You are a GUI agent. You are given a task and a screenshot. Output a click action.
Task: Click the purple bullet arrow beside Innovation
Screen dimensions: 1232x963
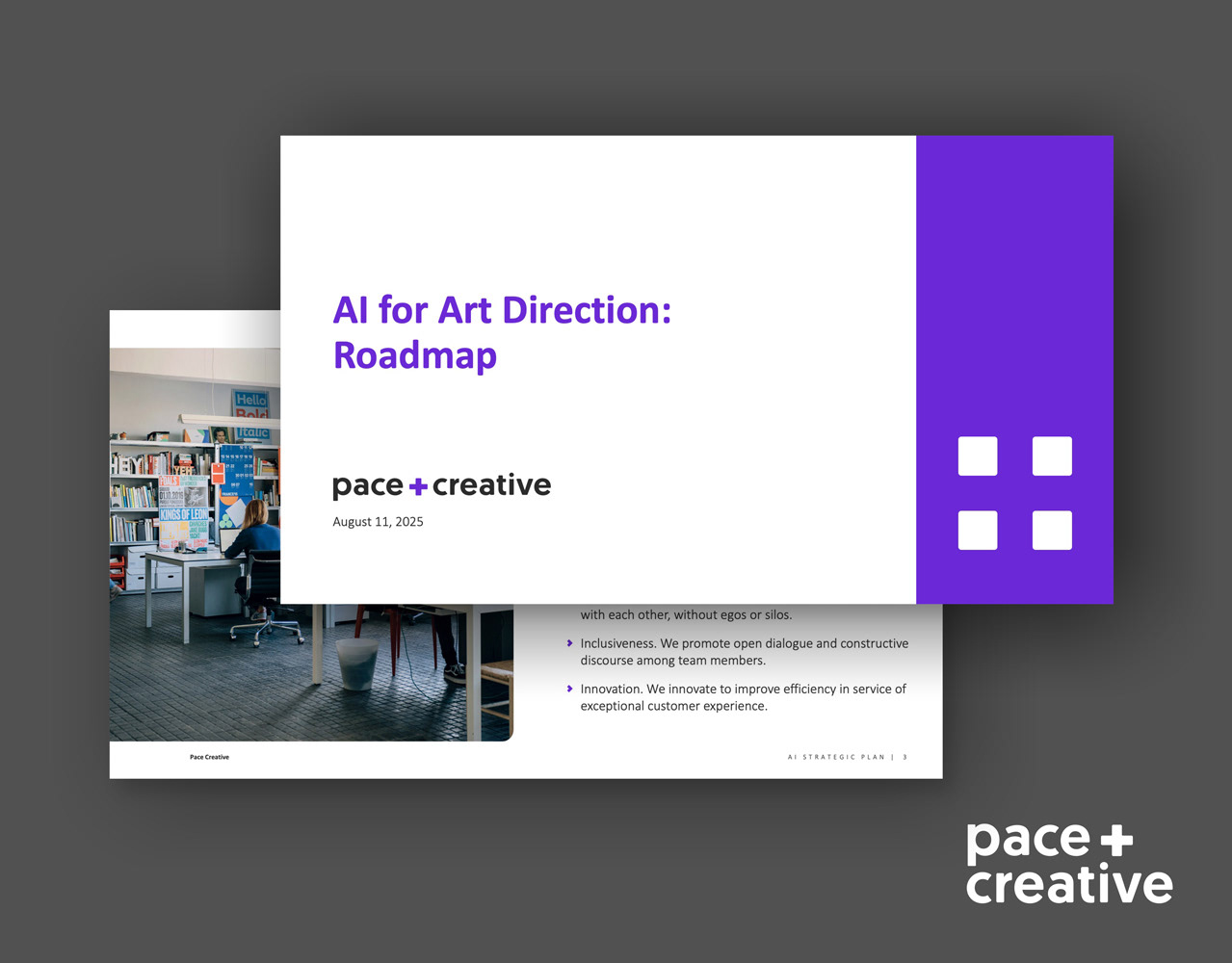click(570, 689)
